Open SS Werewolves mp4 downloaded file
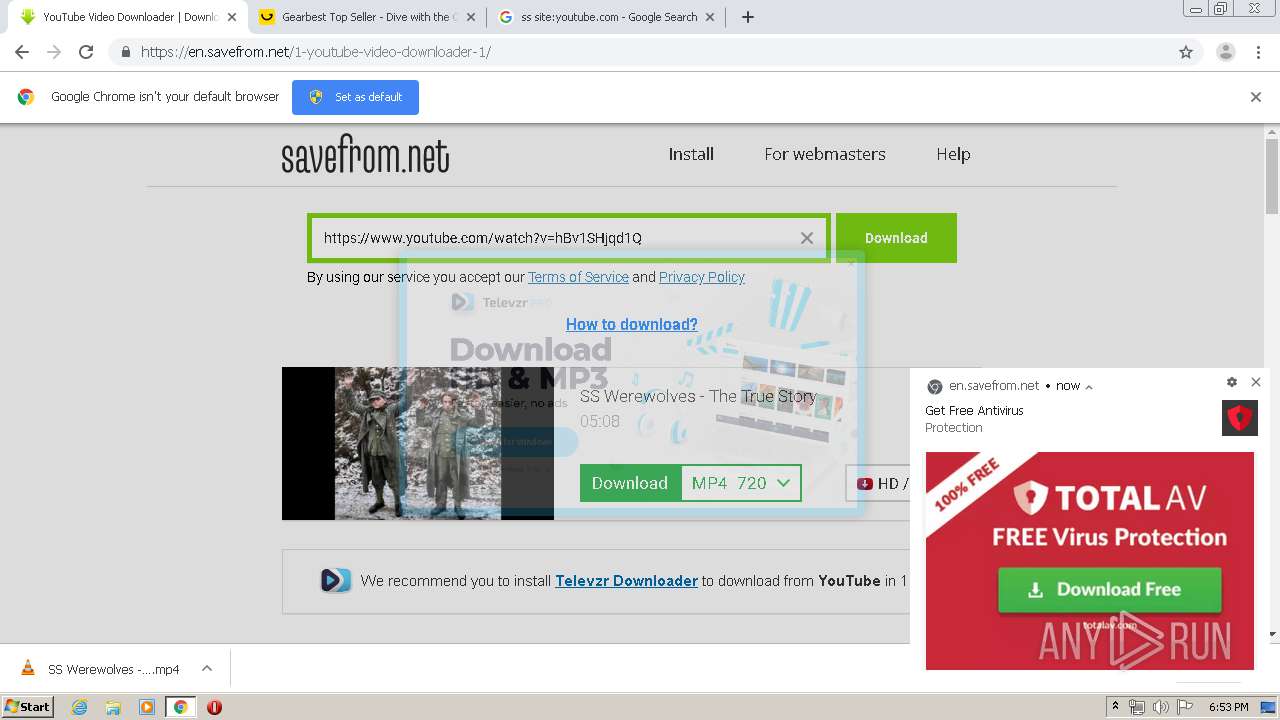 pos(113,669)
